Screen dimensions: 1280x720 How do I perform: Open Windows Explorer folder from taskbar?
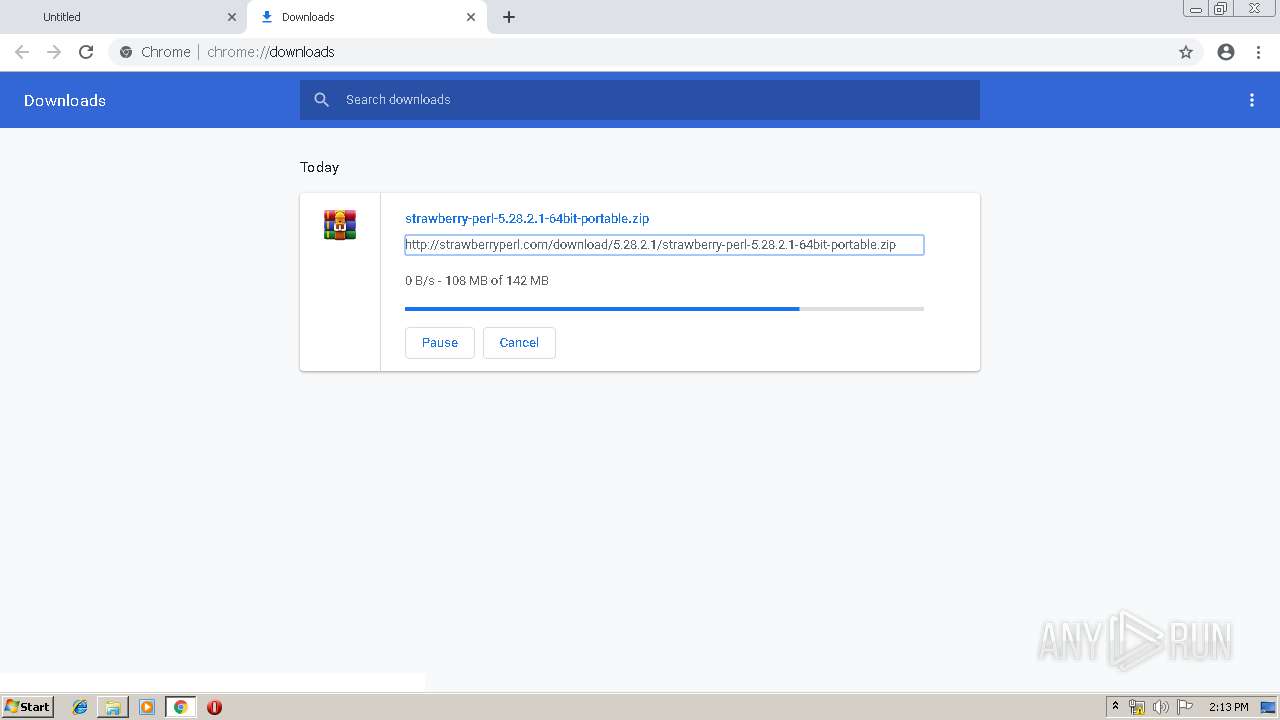coord(113,707)
